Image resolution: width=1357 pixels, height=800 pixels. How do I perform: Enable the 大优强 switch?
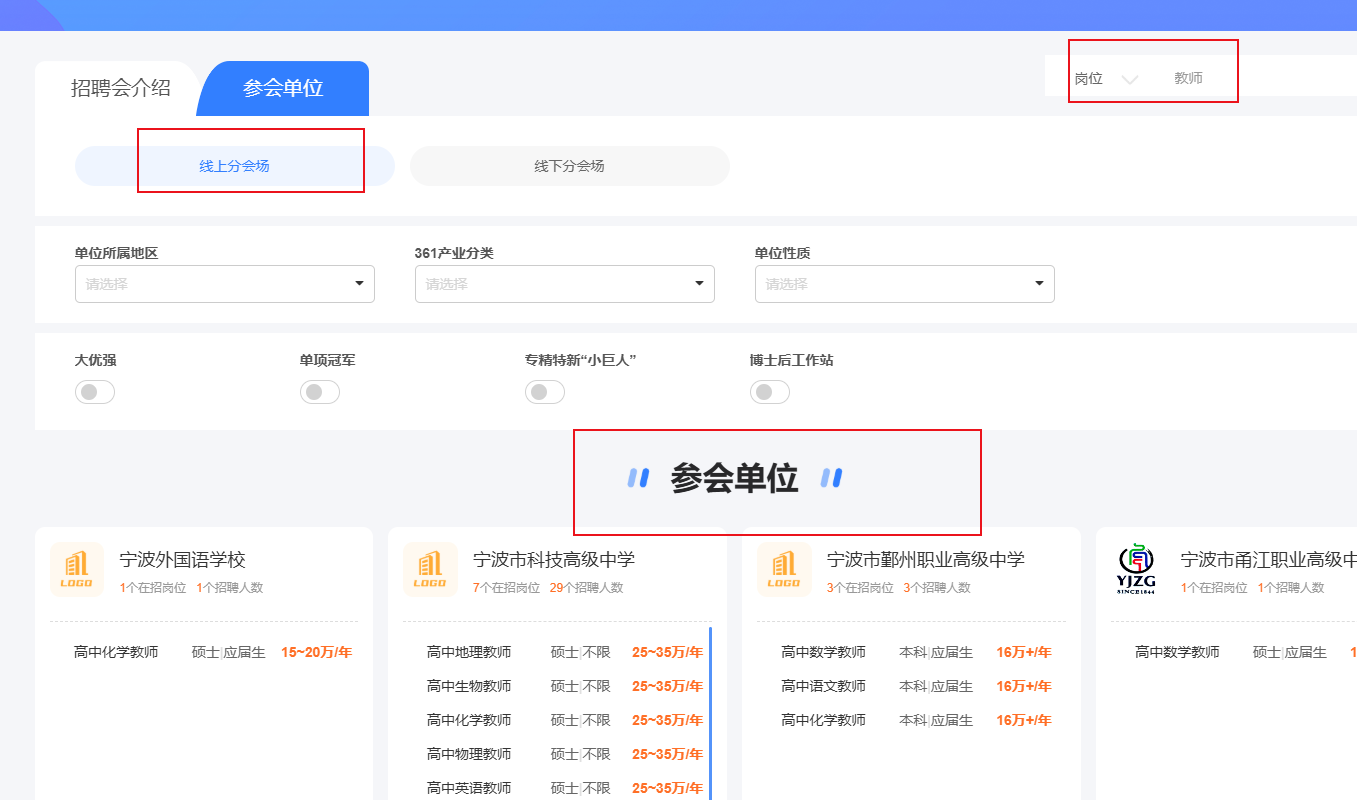click(95, 392)
